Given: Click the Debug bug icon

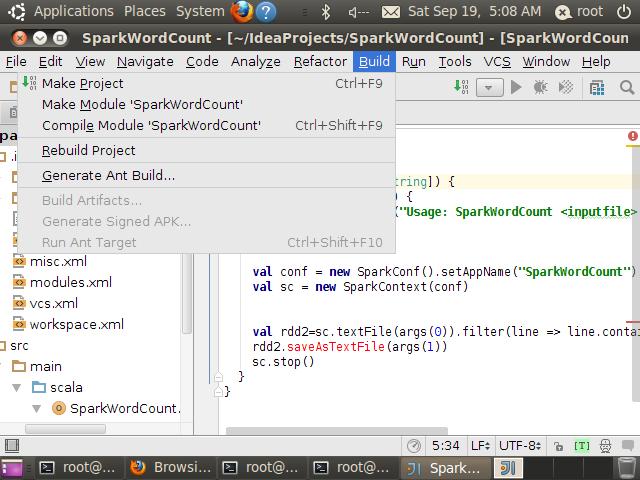Looking at the screenshot, I should pos(540,87).
